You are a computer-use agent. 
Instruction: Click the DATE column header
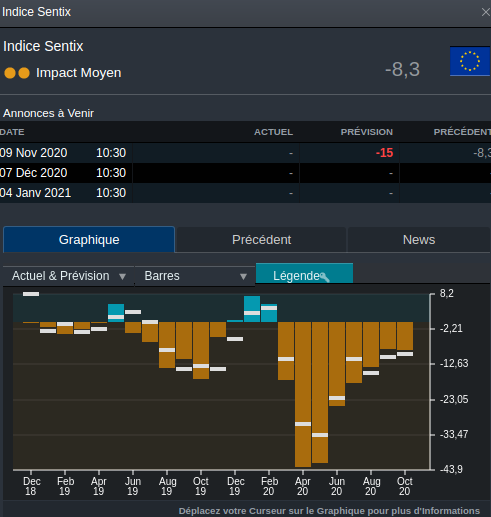(x=12, y=132)
